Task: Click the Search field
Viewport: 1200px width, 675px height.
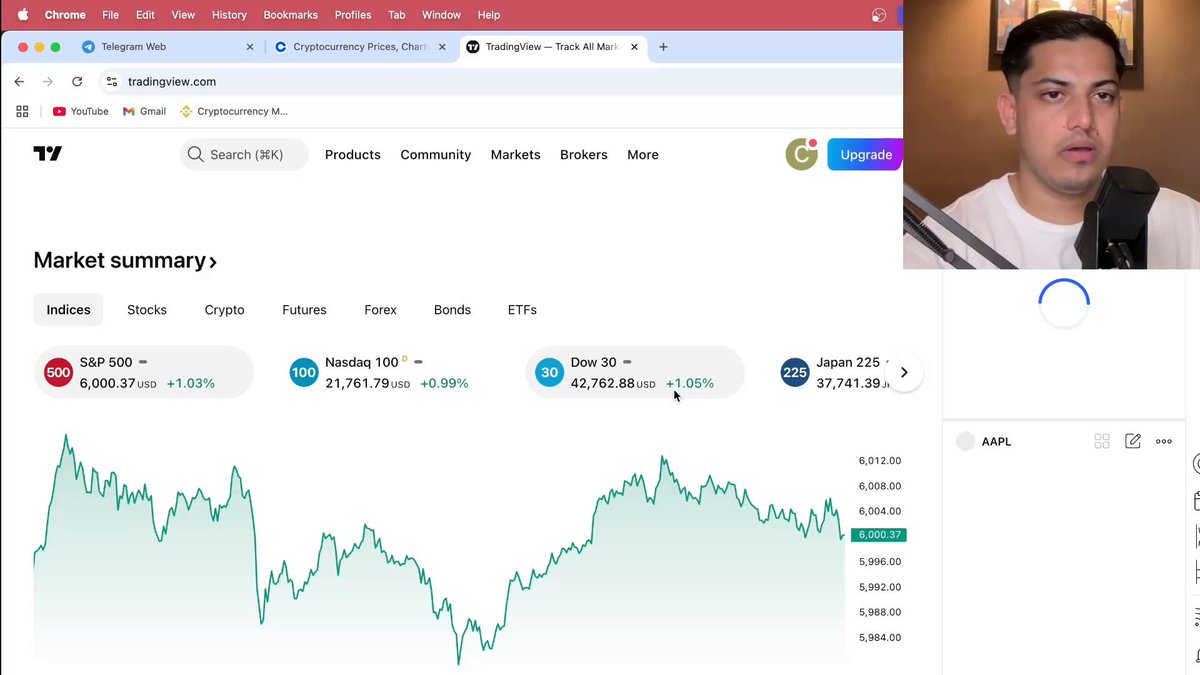Action: click(x=244, y=155)
